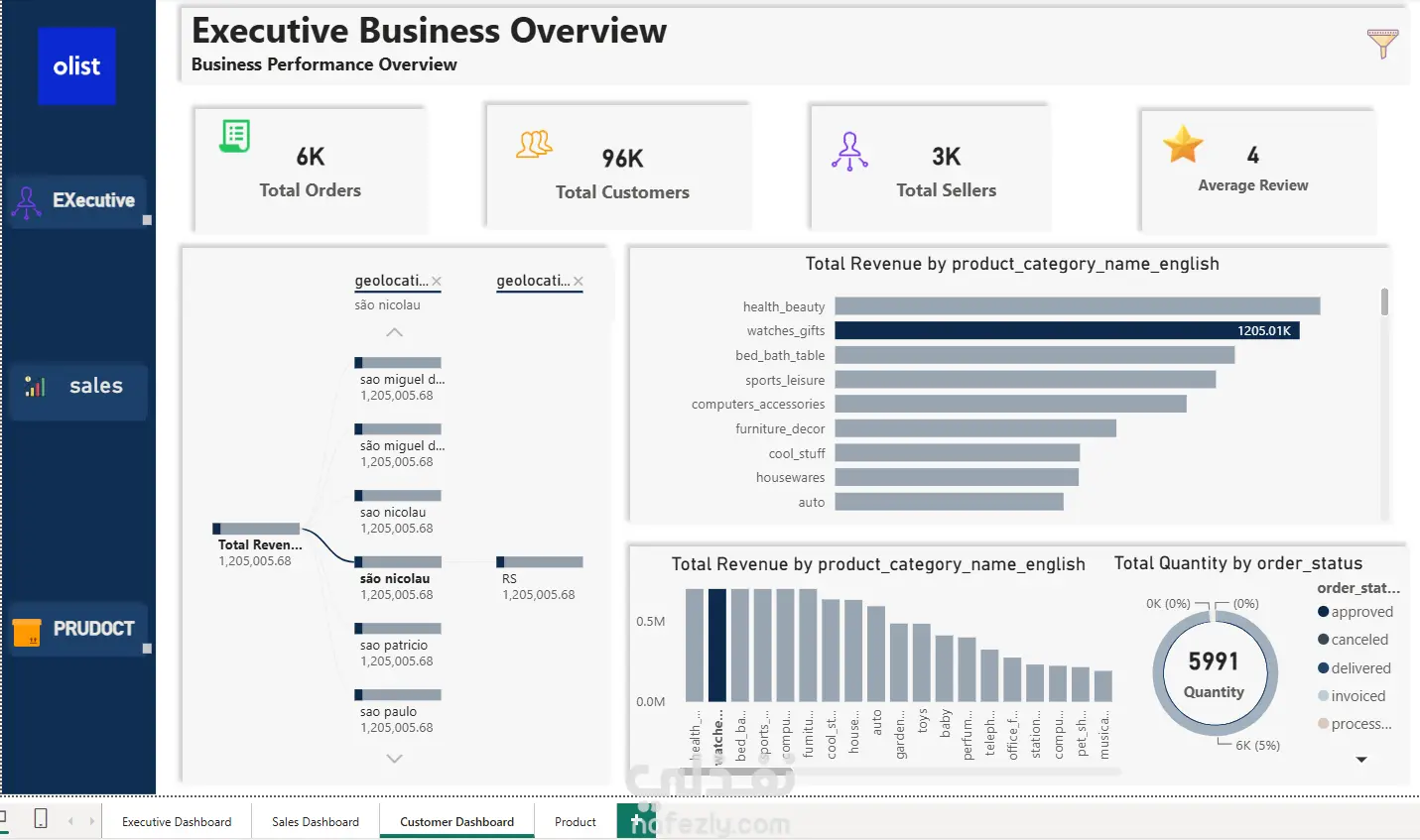The width and height of the screenshot is (1420, 840).
Task: Click the Total Sellers person icon
Action: coord(849,152)
